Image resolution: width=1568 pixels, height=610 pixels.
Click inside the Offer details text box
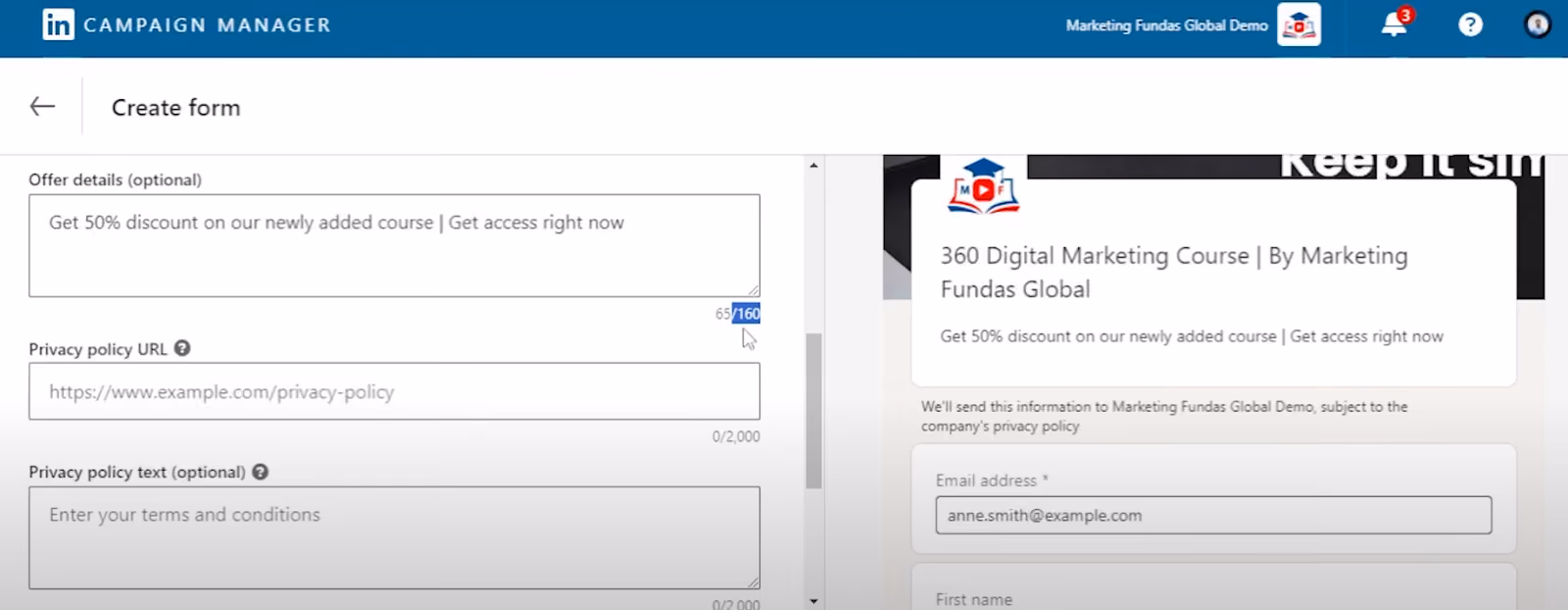click(x=394, y=245)
